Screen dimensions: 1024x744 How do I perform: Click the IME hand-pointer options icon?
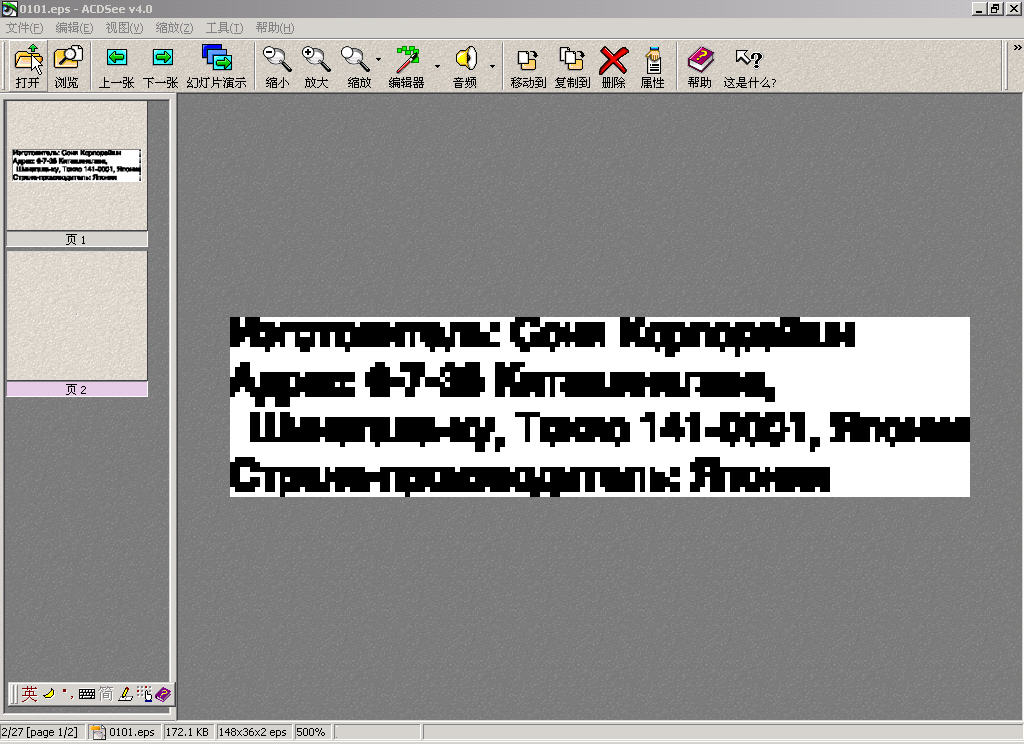[x=144, y=694]
